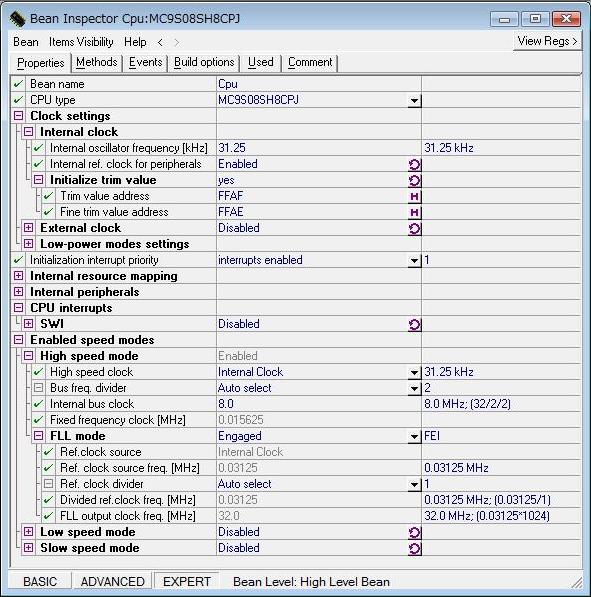Viewport: 591px width, 597px height.
Task: Open the FLL mode dropdown
Action: pyautogui.click(x=414, y=437)
